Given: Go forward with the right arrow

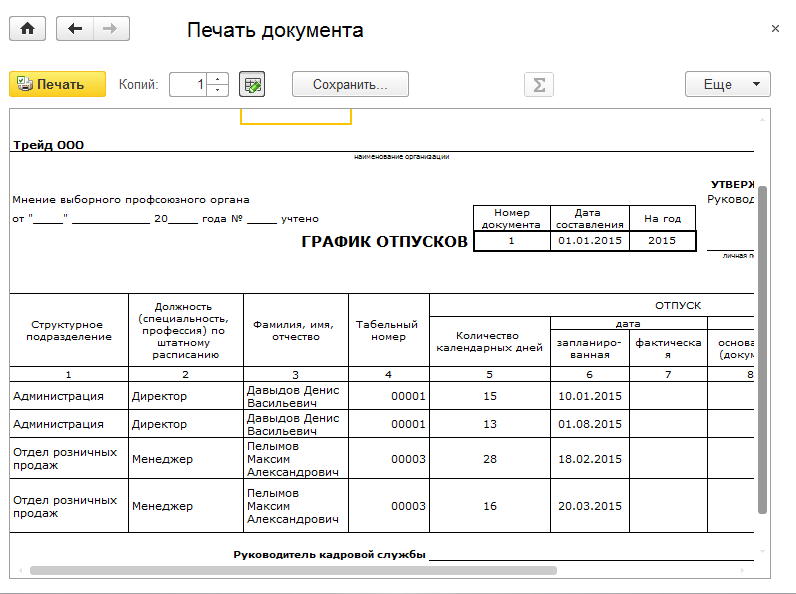Looking at the screenshot, I should pos(111,29).
